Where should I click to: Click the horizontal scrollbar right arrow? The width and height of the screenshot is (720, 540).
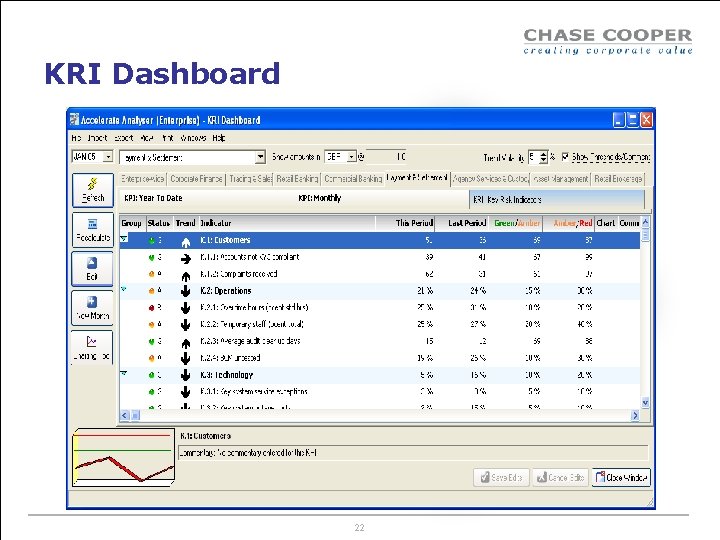coord(636,415)
